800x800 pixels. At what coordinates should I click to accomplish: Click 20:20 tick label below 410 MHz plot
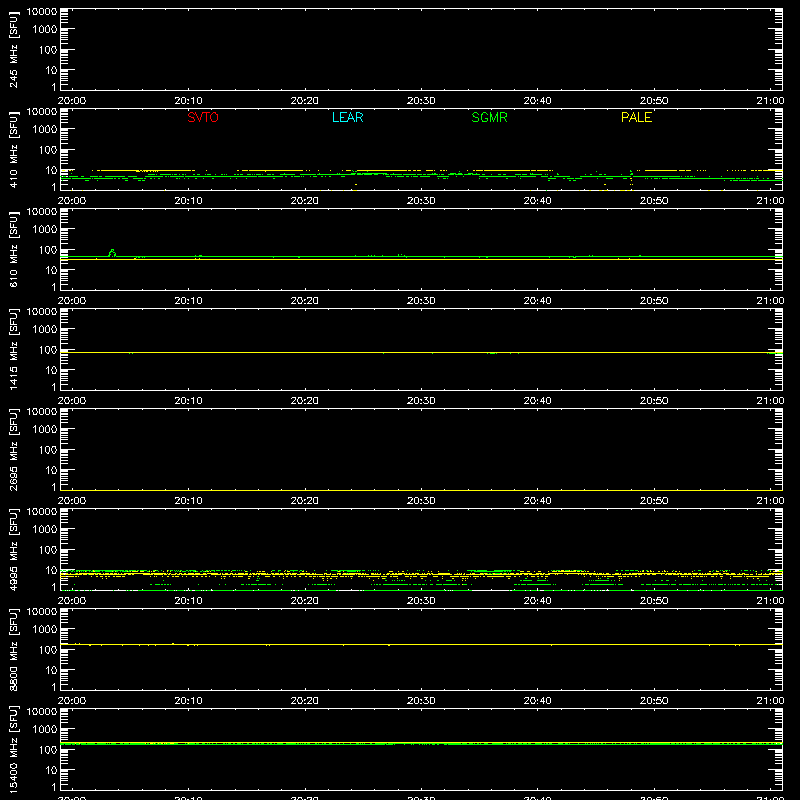click(305, 201)
